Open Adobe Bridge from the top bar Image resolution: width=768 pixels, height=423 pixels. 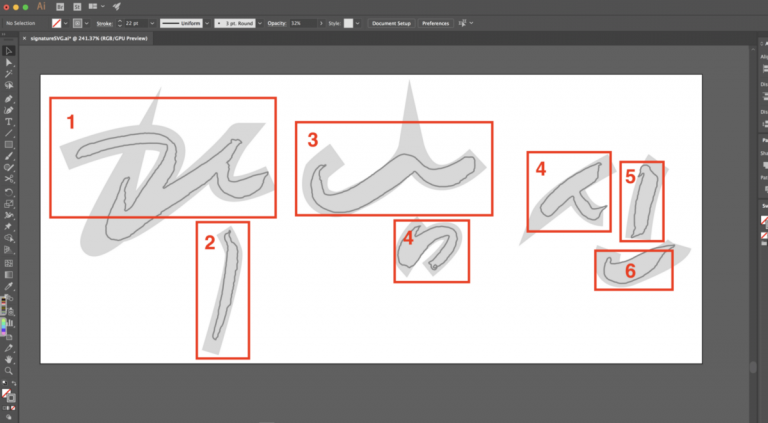[x=60, y=6]
